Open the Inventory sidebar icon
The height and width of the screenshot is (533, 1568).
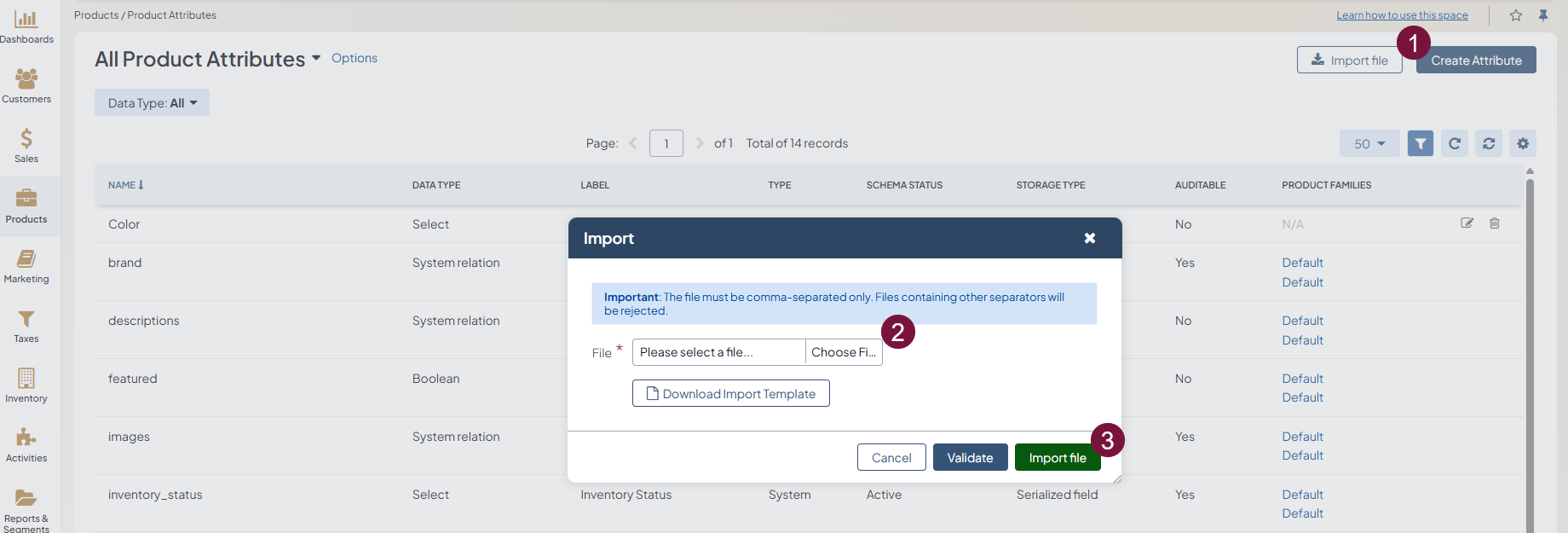[x=26, y=379]
